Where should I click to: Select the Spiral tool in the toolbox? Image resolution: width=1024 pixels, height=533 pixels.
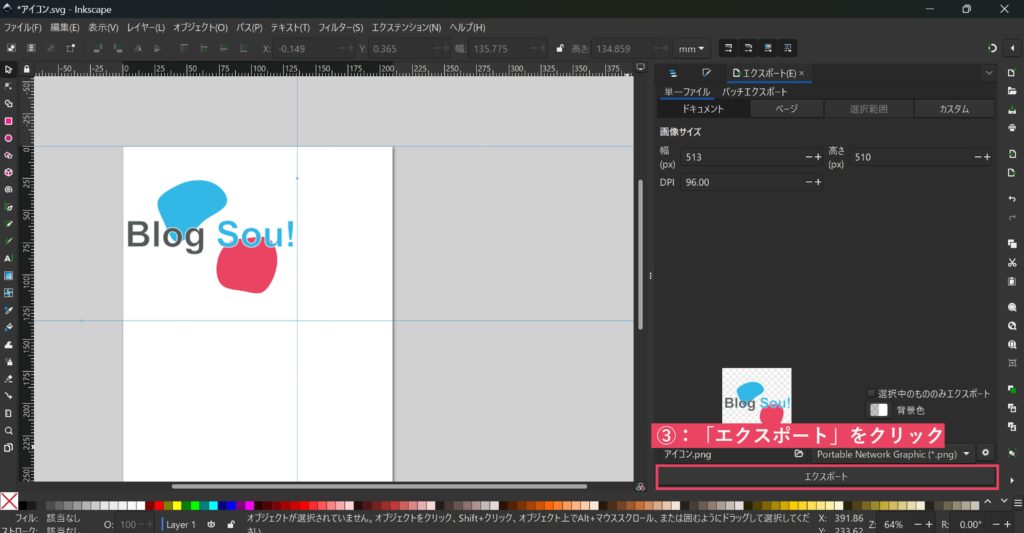[8, 189]
